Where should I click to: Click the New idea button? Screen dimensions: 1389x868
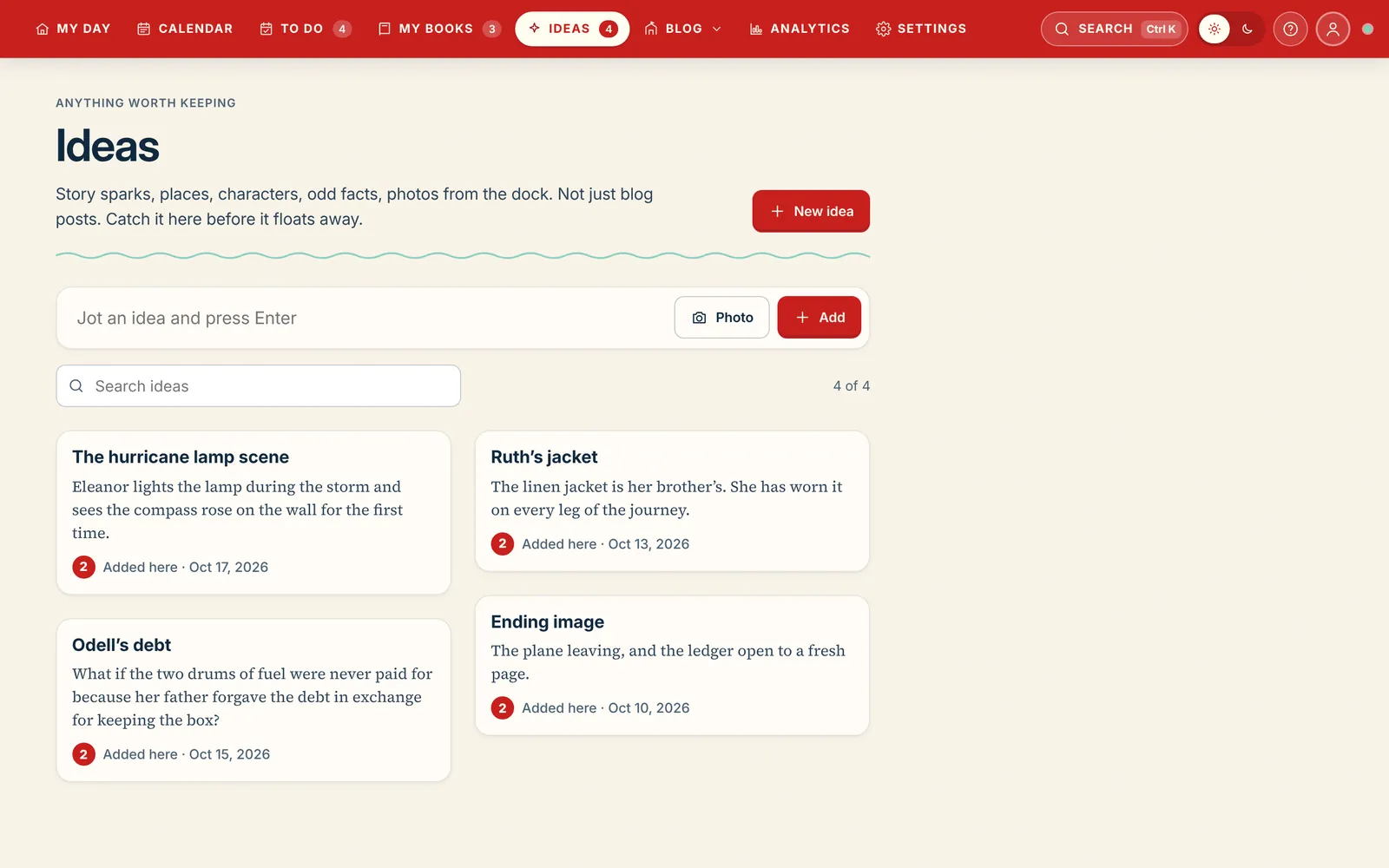(811, 211)
